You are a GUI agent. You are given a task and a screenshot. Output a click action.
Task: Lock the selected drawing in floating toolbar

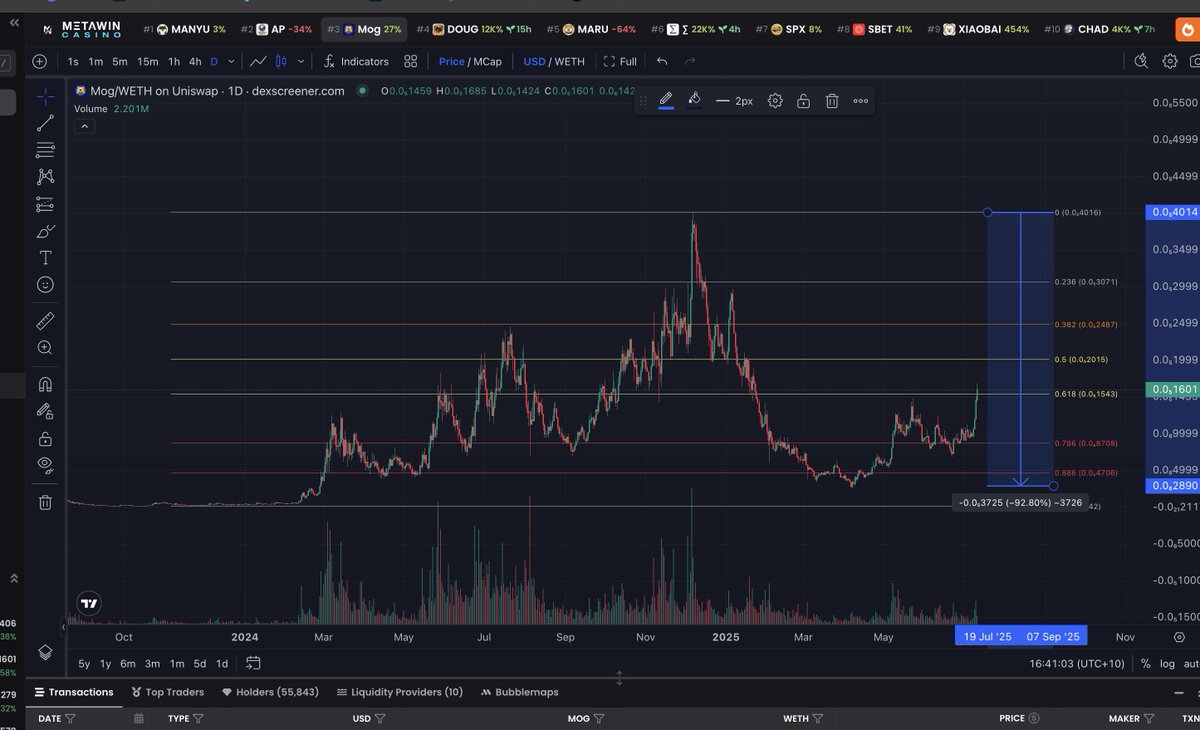[803, 101]
